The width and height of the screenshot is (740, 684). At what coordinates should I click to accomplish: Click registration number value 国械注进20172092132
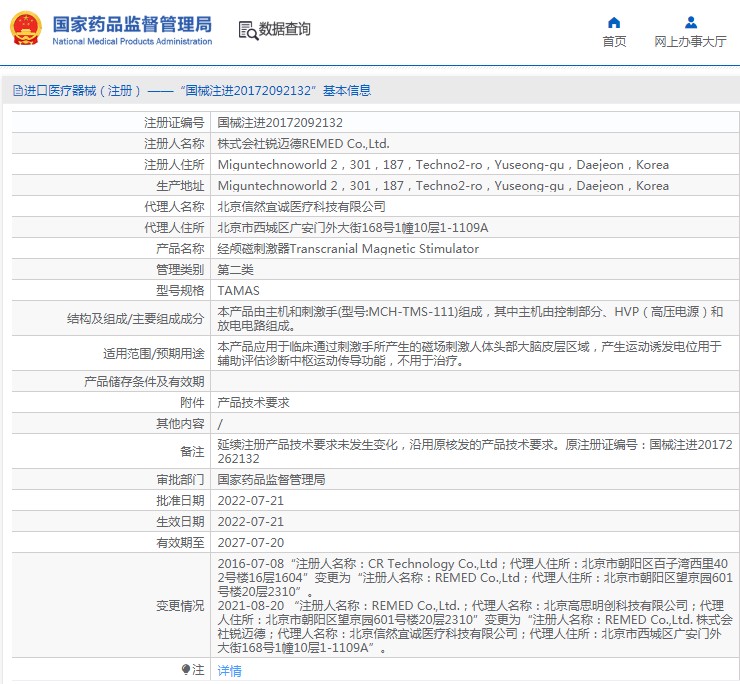coord(280,123)
